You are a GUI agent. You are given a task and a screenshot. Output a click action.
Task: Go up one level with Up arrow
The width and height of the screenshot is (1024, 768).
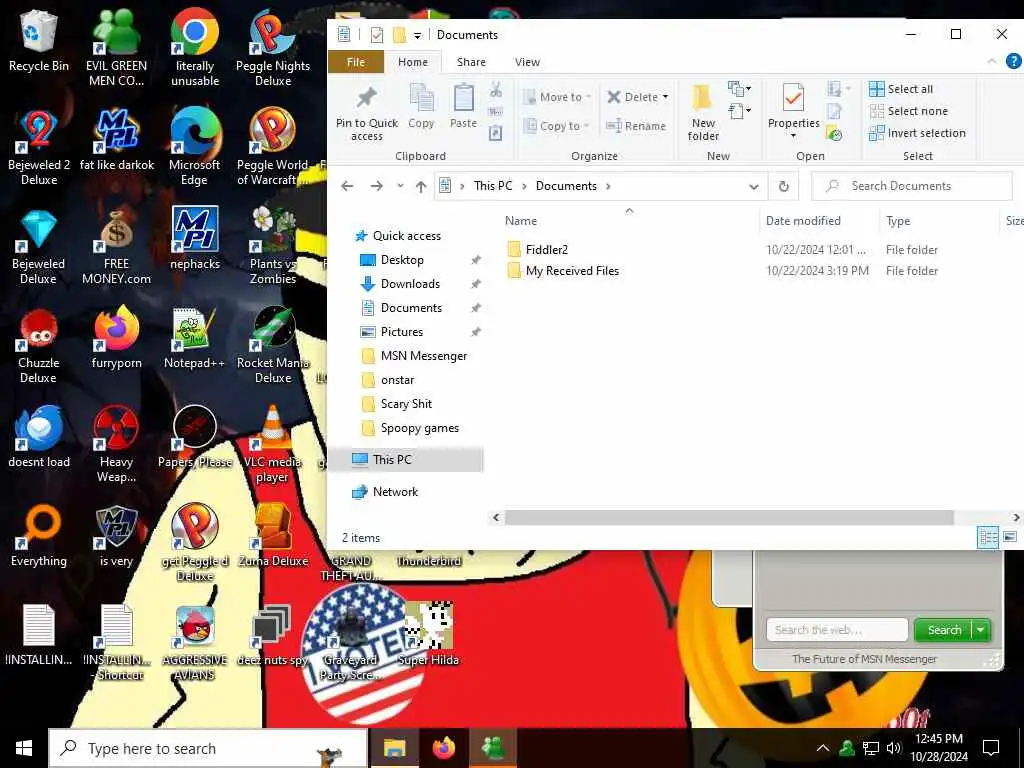click(x=421, y=186)
